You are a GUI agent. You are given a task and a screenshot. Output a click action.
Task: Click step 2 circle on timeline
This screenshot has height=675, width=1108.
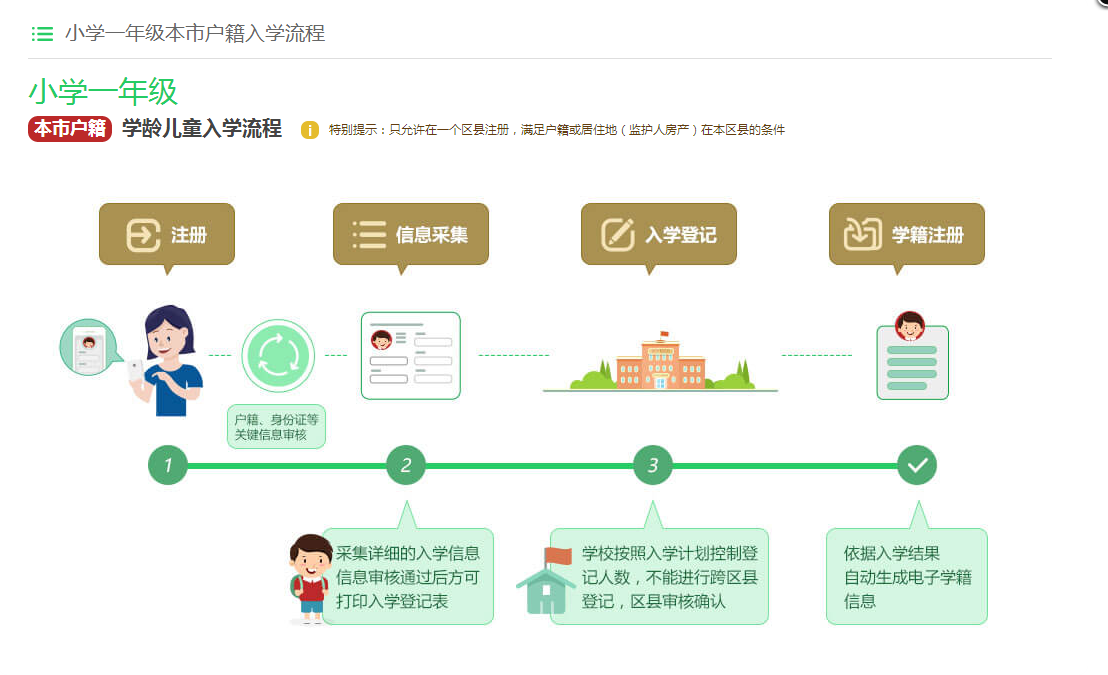[x=406, y=465]
